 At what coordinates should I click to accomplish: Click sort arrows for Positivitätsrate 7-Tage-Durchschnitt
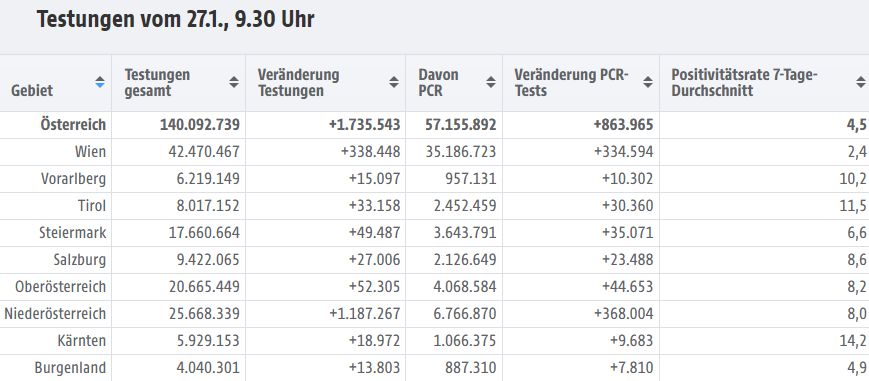[860, 82]
